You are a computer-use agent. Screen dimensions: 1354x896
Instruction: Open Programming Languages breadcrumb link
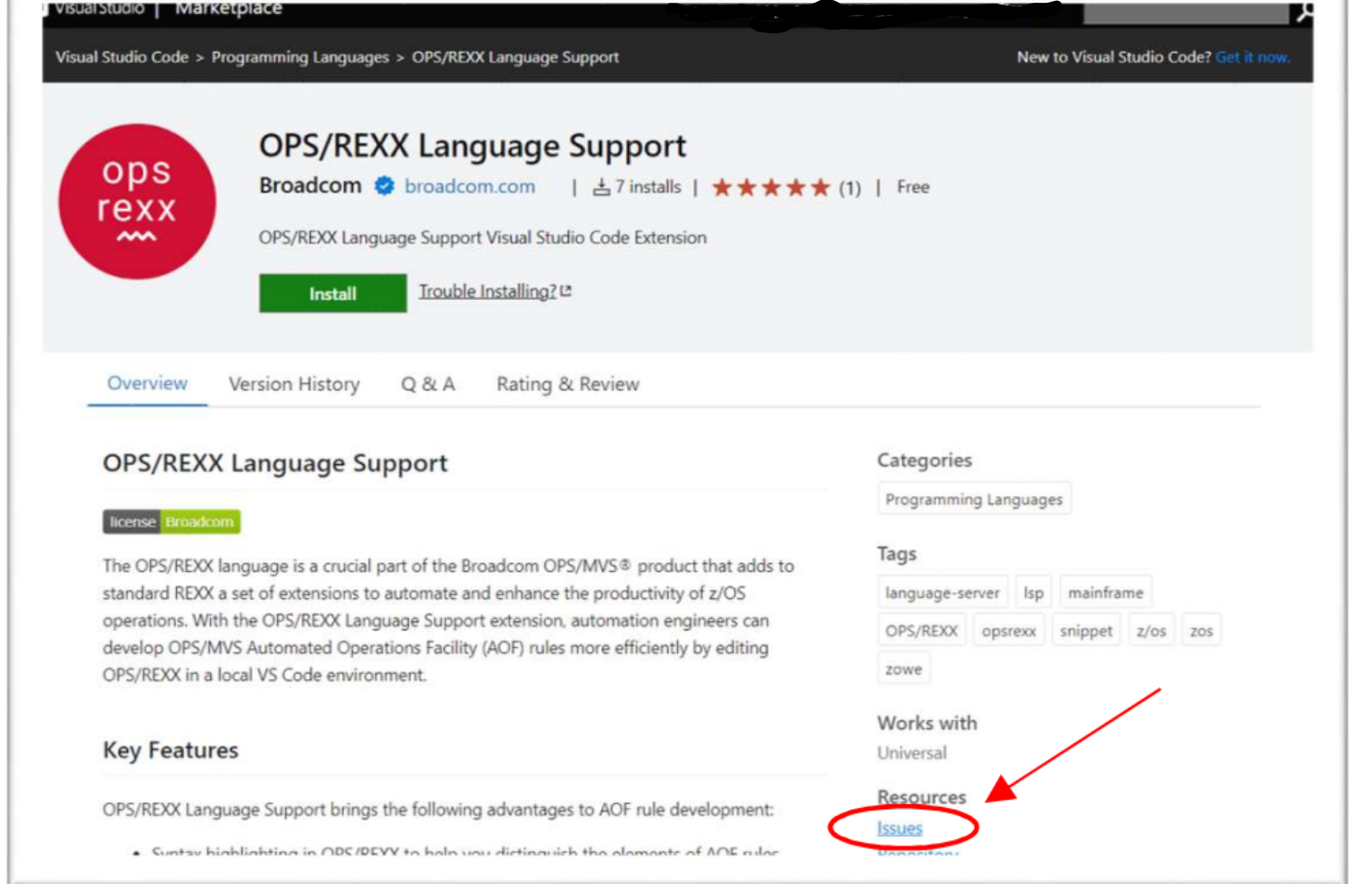pos(300,57)
